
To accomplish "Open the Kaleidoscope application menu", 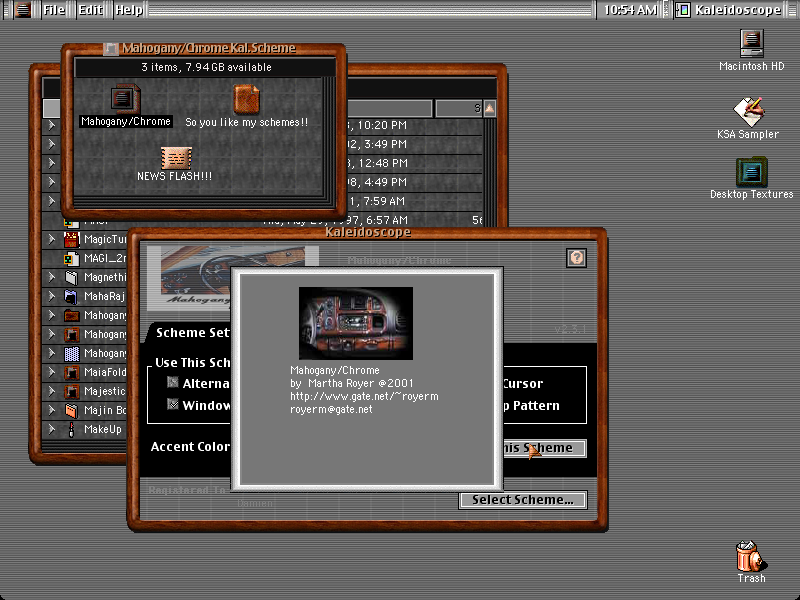I will pos(730,10).
